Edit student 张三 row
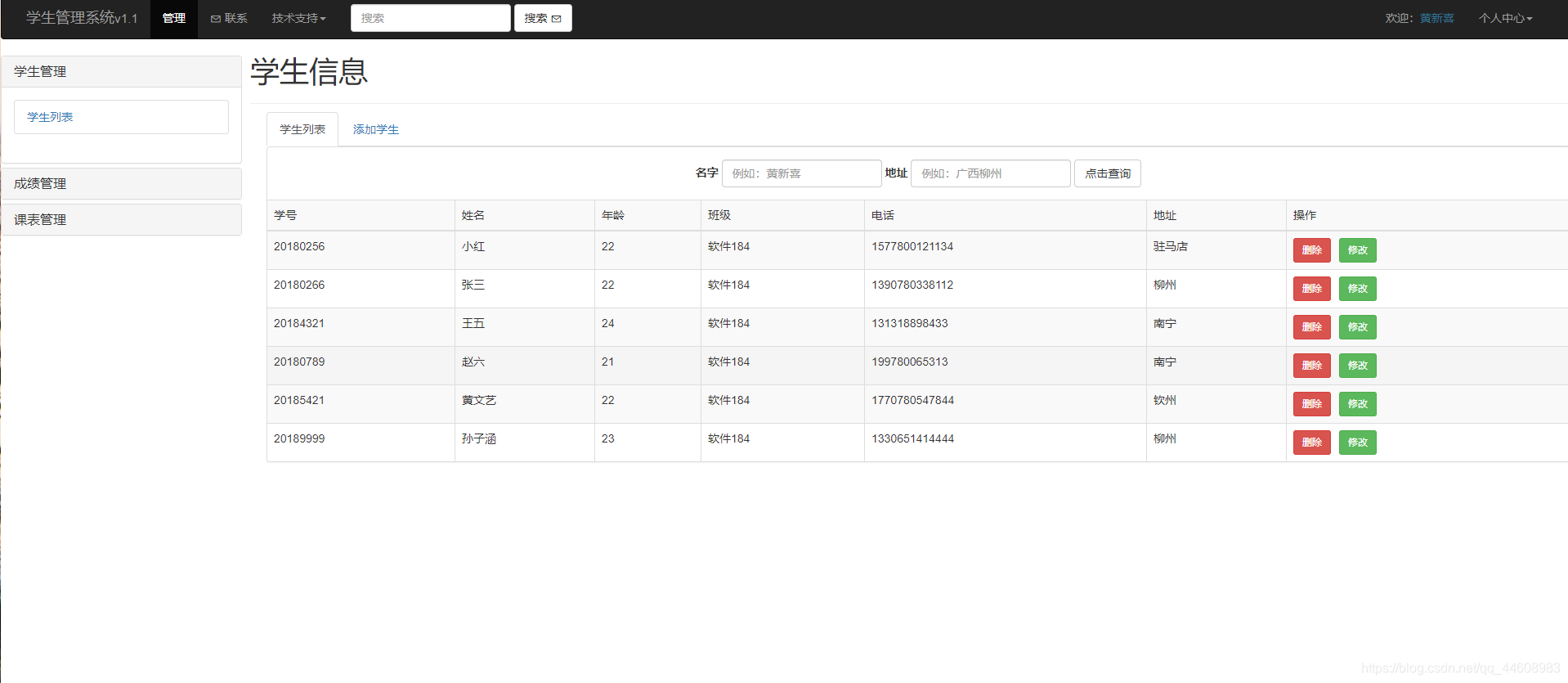 point(1358,289)
